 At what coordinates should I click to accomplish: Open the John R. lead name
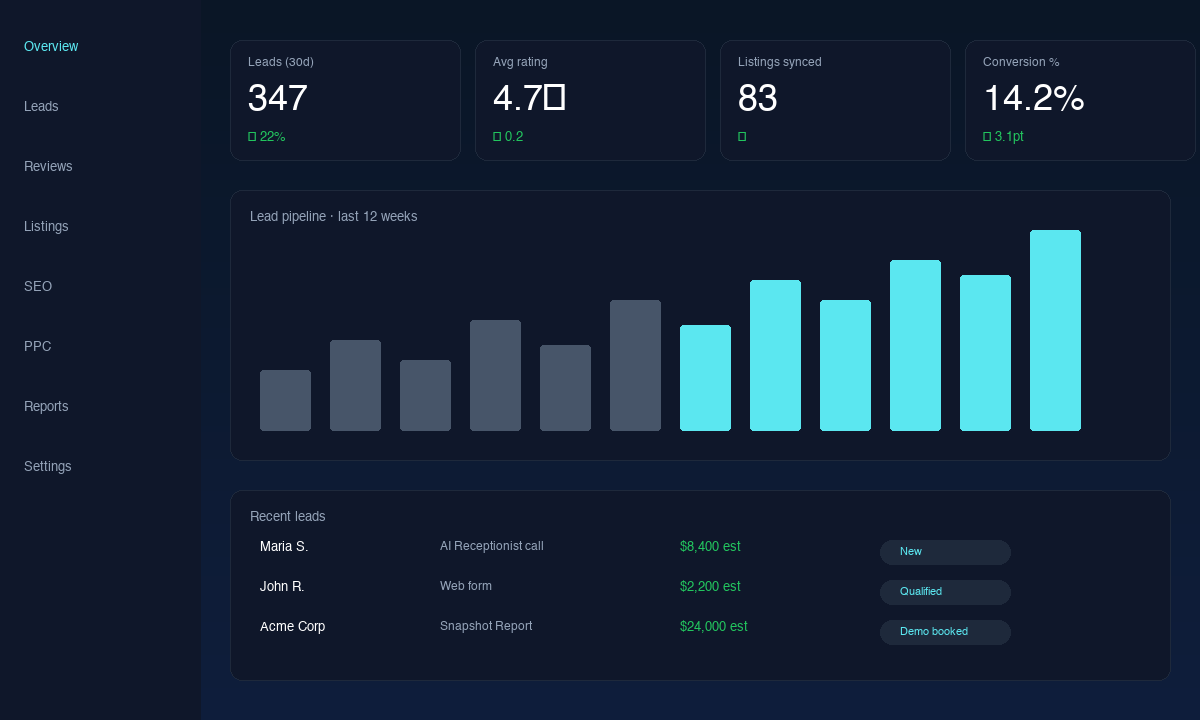(282, 586)
